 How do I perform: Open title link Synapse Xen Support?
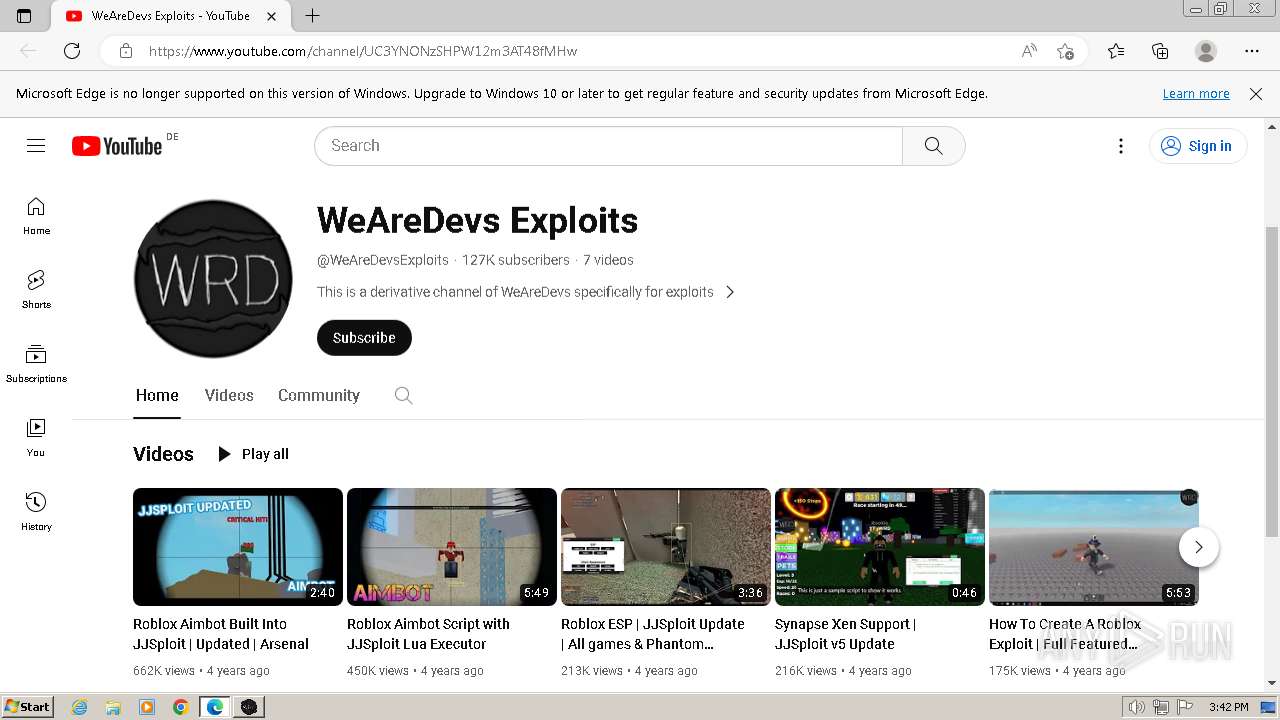pyautogui.click(x=845, y=634)
